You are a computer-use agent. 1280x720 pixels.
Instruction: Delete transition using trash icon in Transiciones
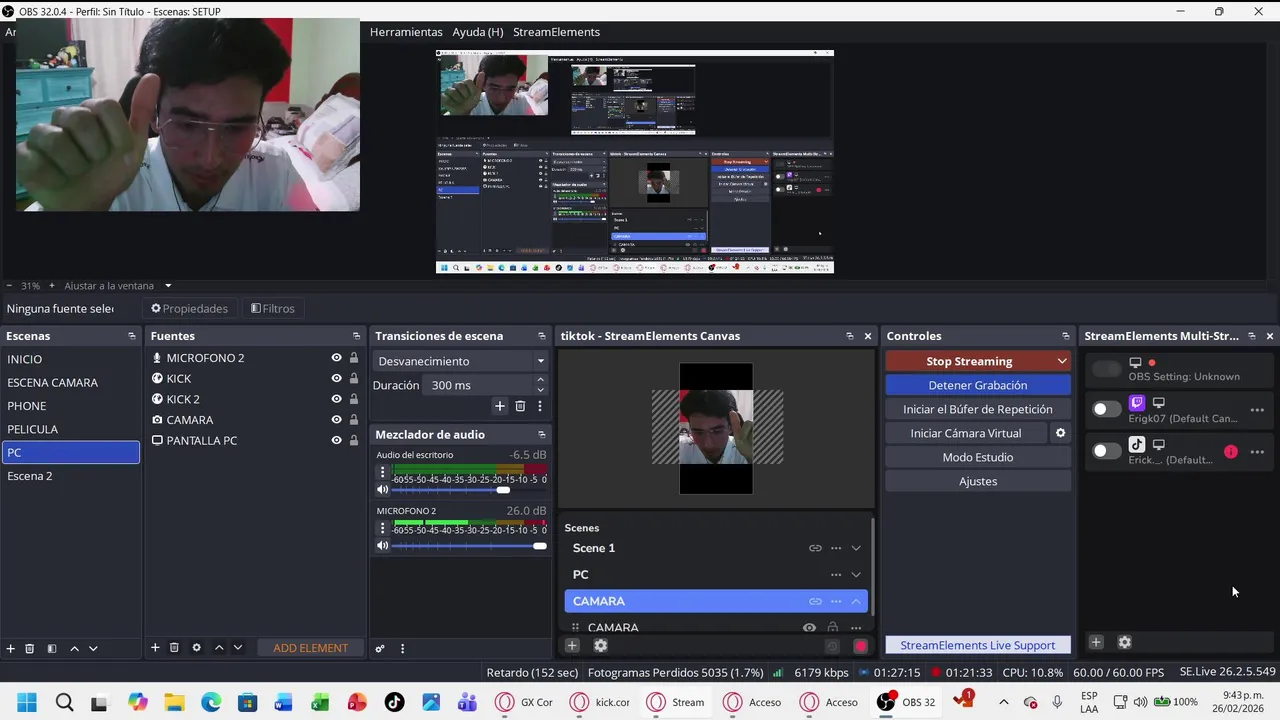pyautogui.click(x=520, y=406)
